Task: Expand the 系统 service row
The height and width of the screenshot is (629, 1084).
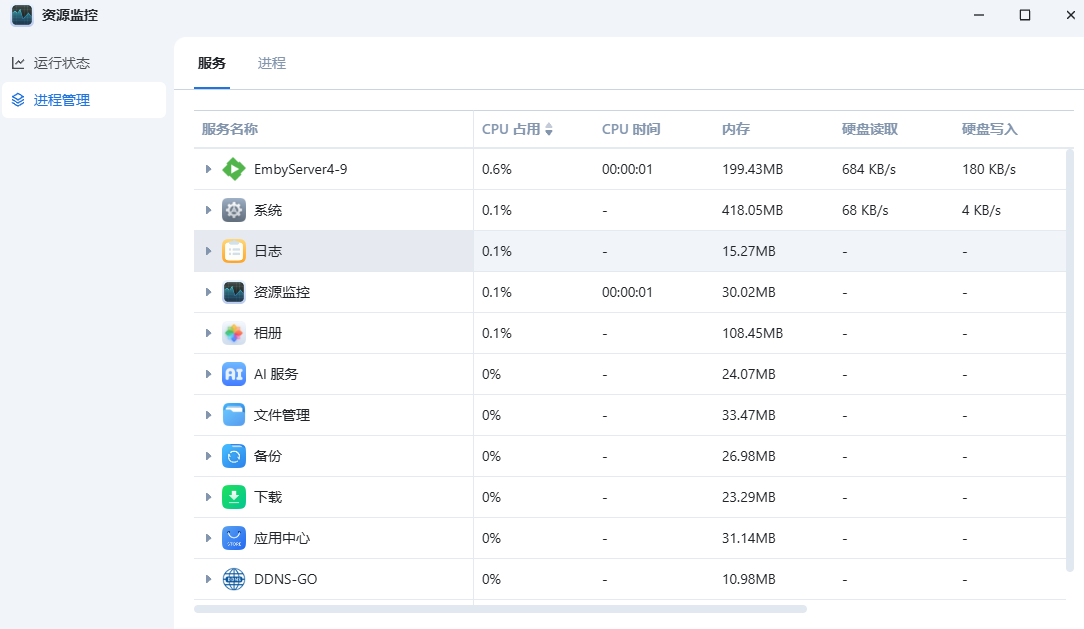Action: (208, 210)
